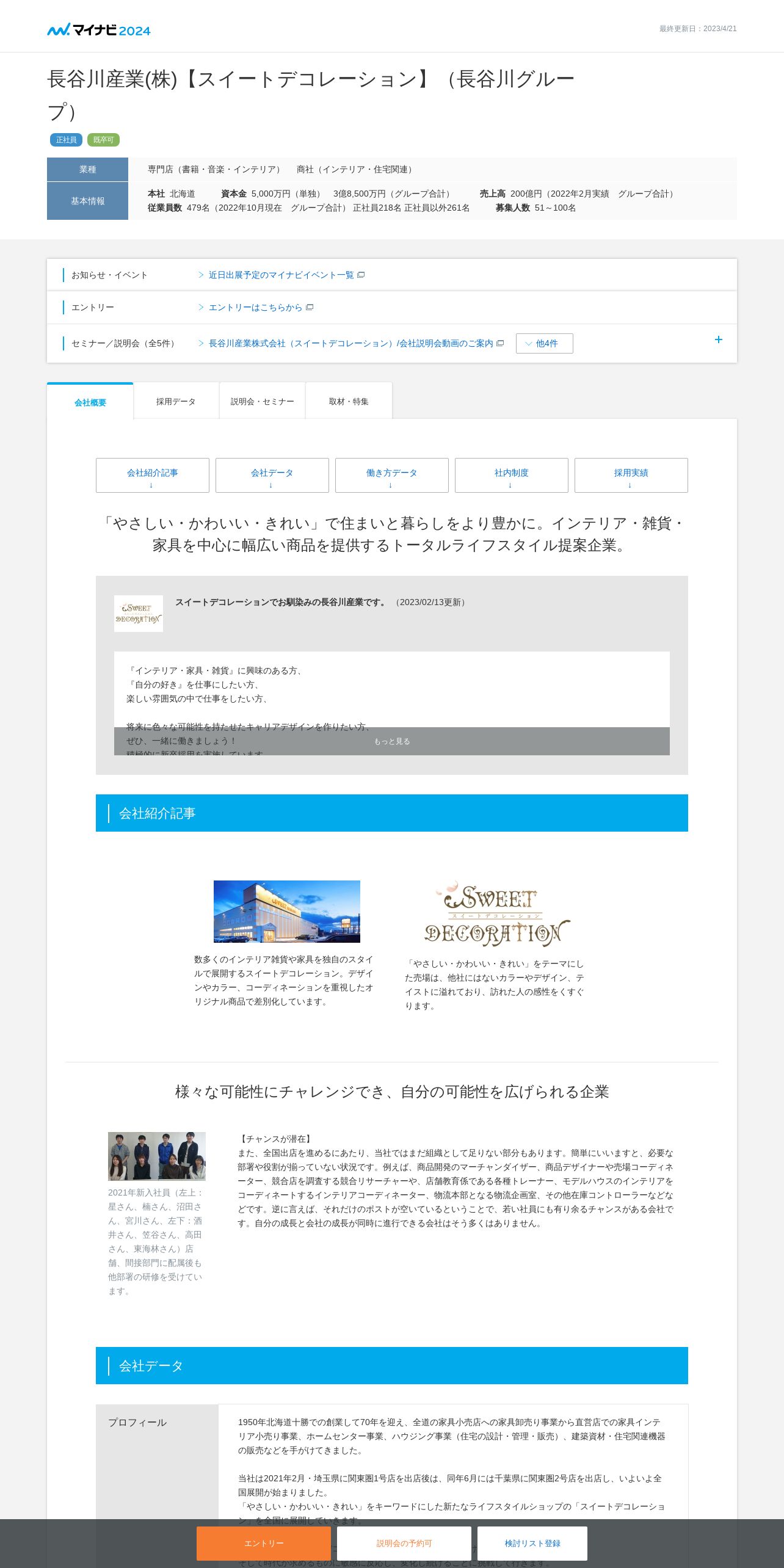Open the store building photo
This screenshot has height=1568, width=784.
[286, 911]
